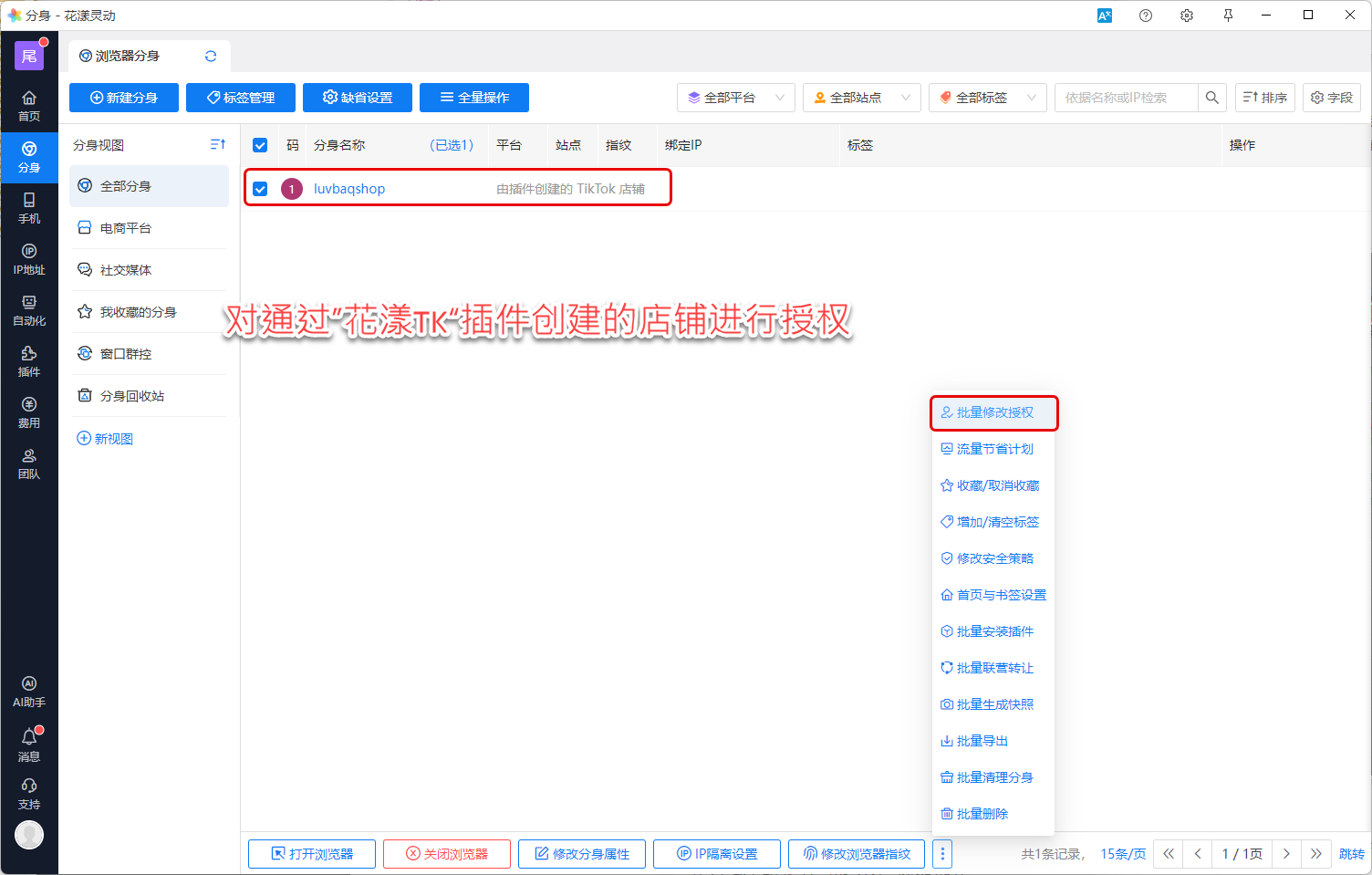Click the search magnifier icon
The image size is (1372, 875).
click(x=1211, y=98)
